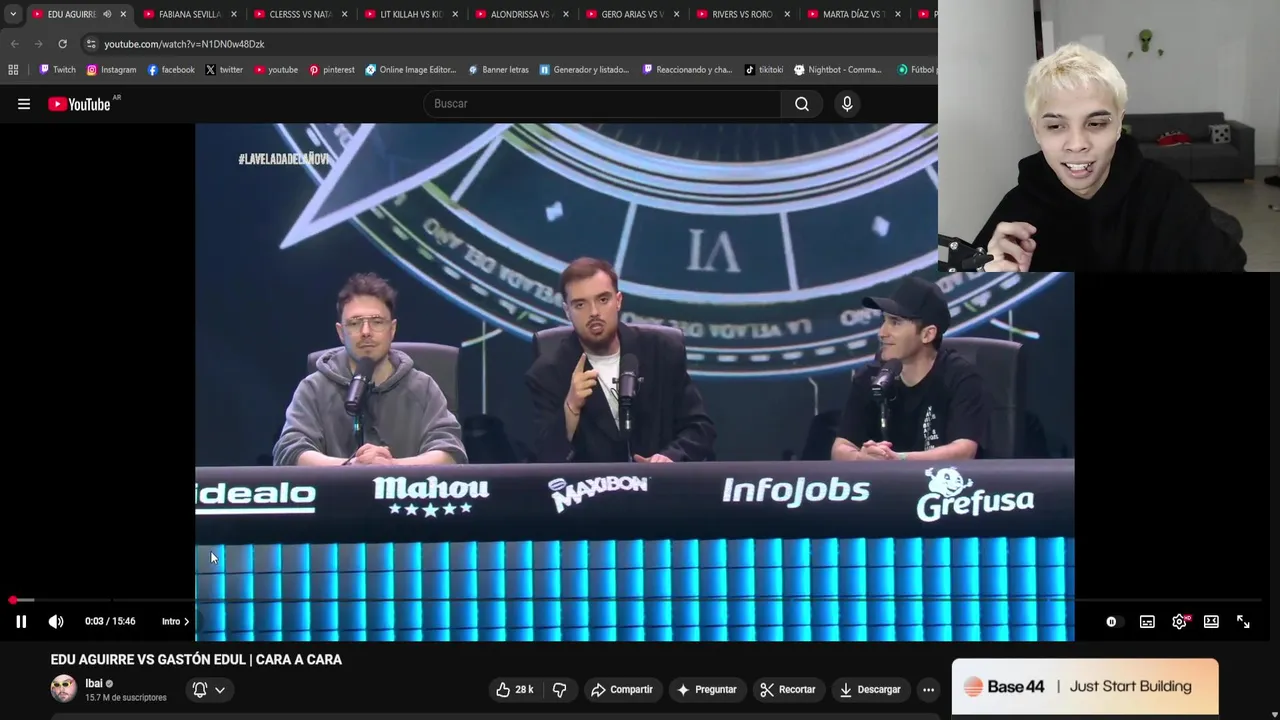Open the Online Image Editor bookmark

[411, 70]
